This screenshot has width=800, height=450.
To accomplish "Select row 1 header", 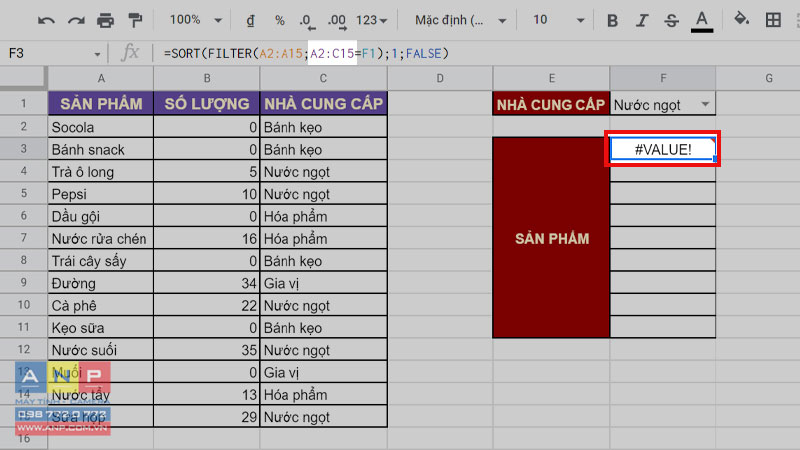I will pyautogui.click(x=23, y=104).
